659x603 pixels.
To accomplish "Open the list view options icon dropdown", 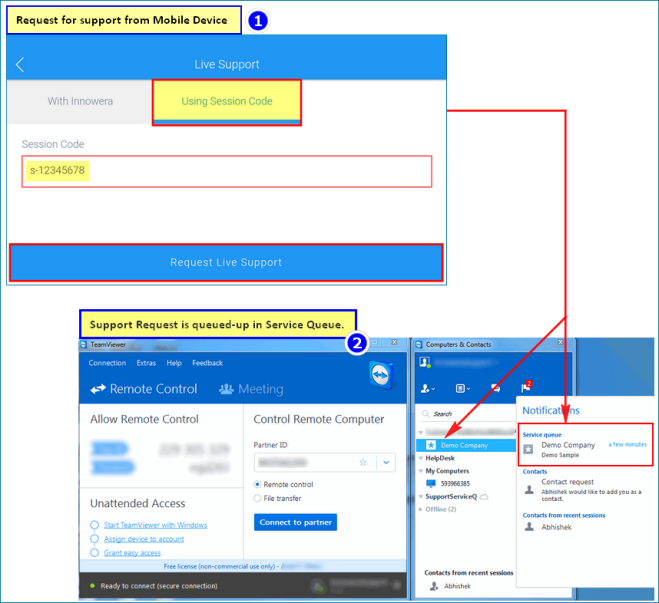I will tap(463, 389).
